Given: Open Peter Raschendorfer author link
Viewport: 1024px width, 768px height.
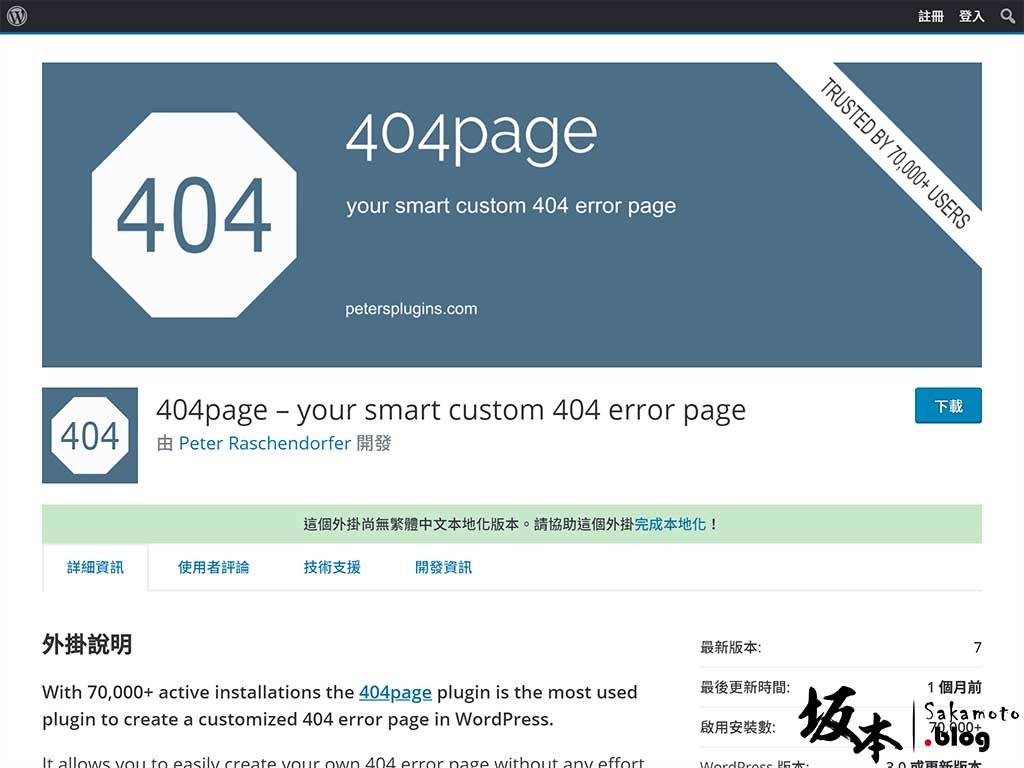Looking at the screenshot, I should click(264, 443).
